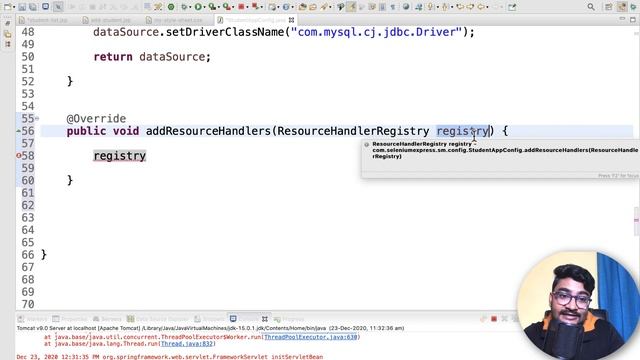Open the Data Source Explorer tab
The image size is (640, 360).
(158, 319)
